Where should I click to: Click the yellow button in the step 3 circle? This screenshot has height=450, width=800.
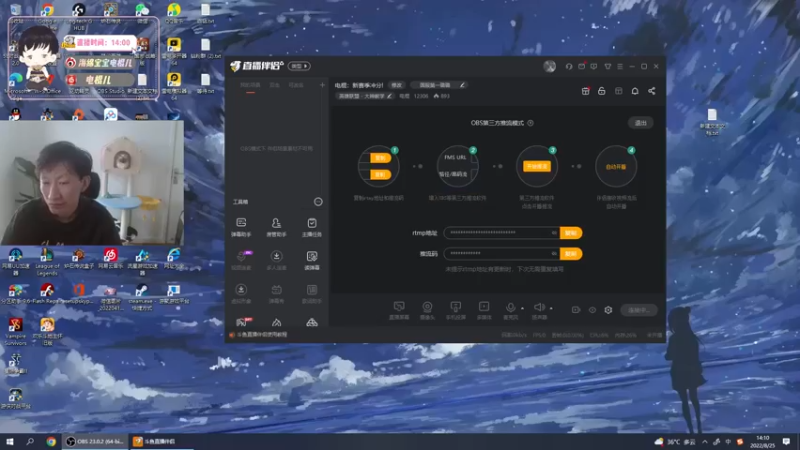coord(536,166)
